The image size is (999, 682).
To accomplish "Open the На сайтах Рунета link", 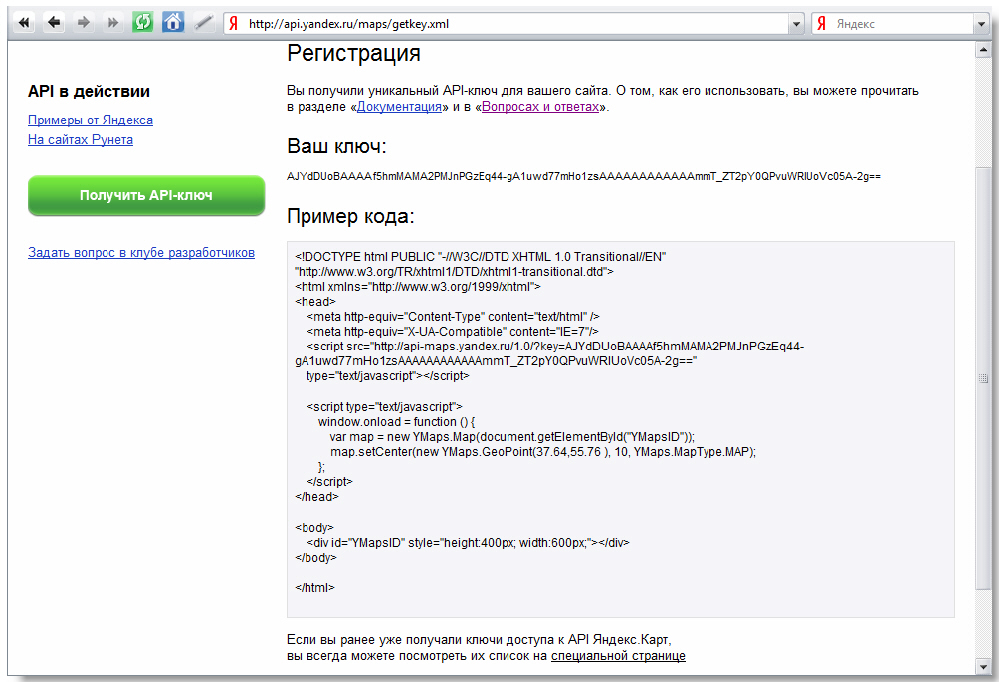I will point(80,140).
